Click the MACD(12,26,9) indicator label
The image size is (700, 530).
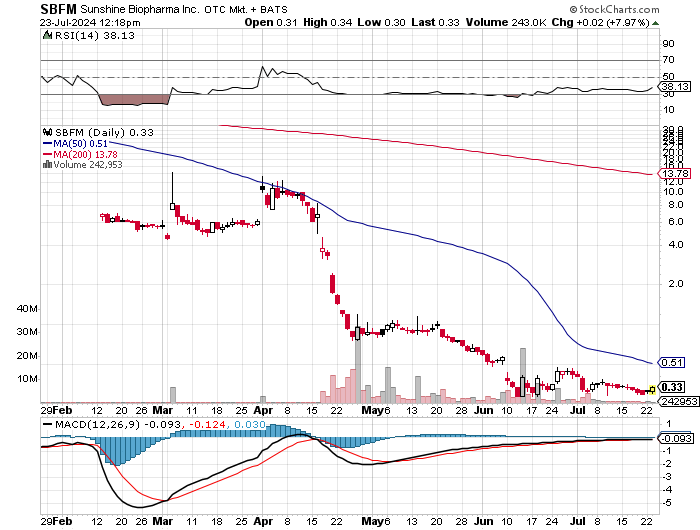click(x=98, y=424)
